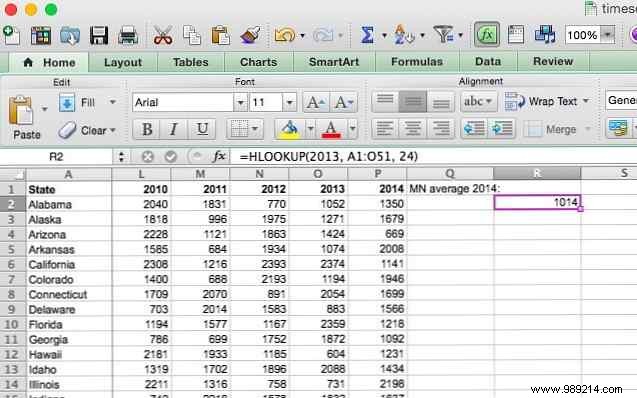The image size is (637, 398).
Task: Cancel formula entry with X button
Action: coord(147,156)
